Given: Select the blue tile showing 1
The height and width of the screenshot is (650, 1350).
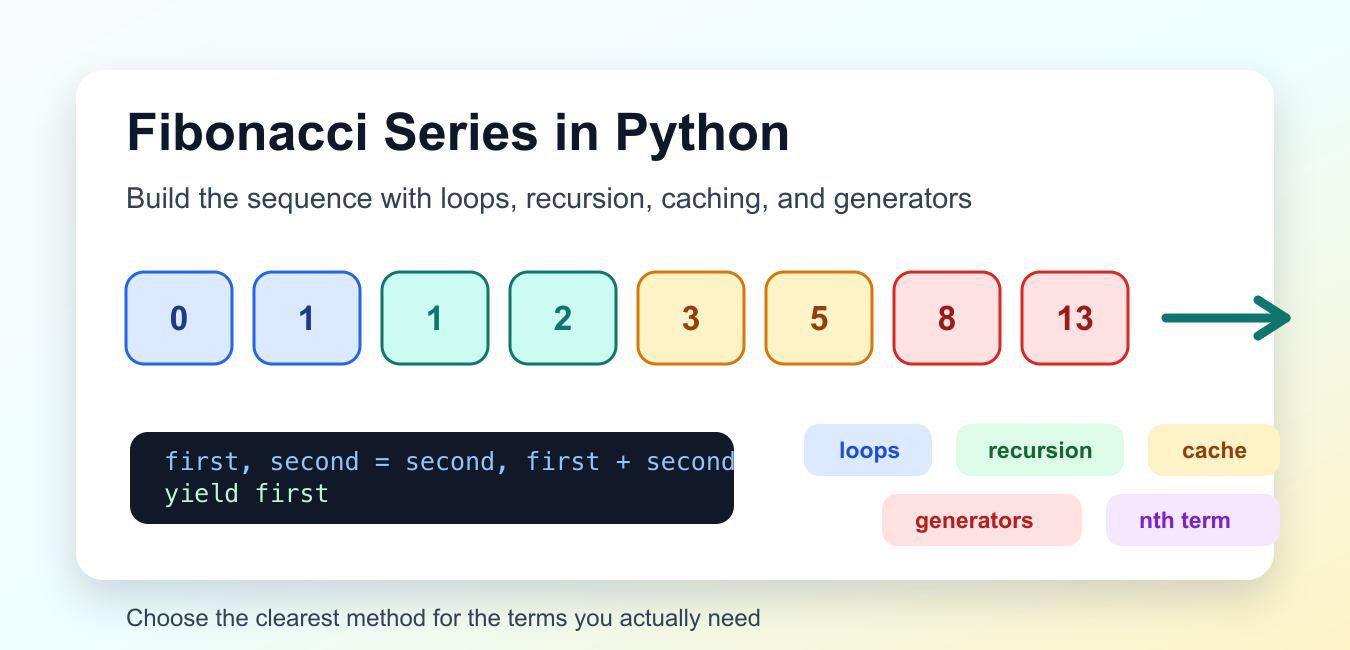Looking at the screenshot, I should point(307,318).
